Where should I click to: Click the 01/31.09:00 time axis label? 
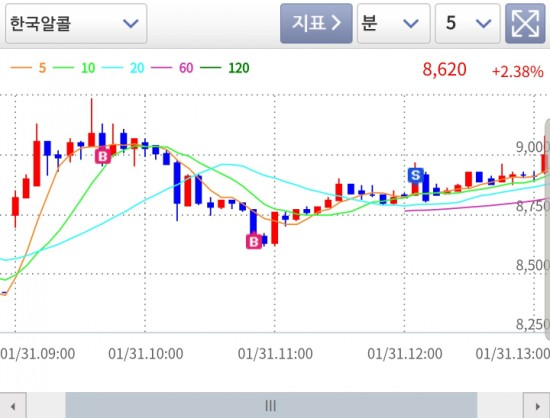[x=38, y=354]
